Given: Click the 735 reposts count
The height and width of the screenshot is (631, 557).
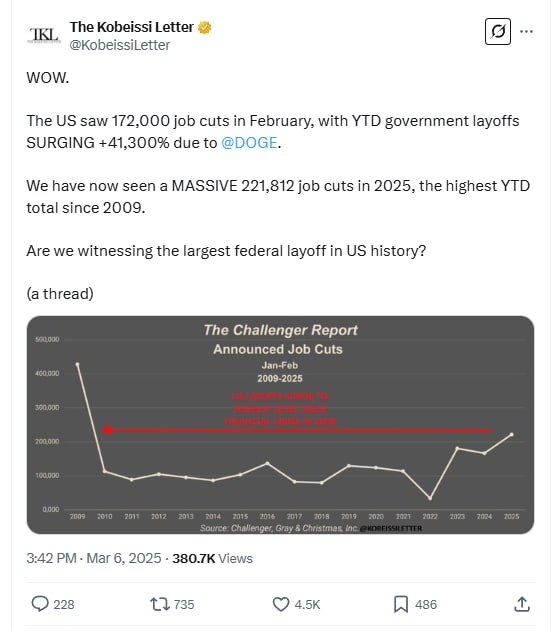Looking at the screenshot, I should [184, 604].
